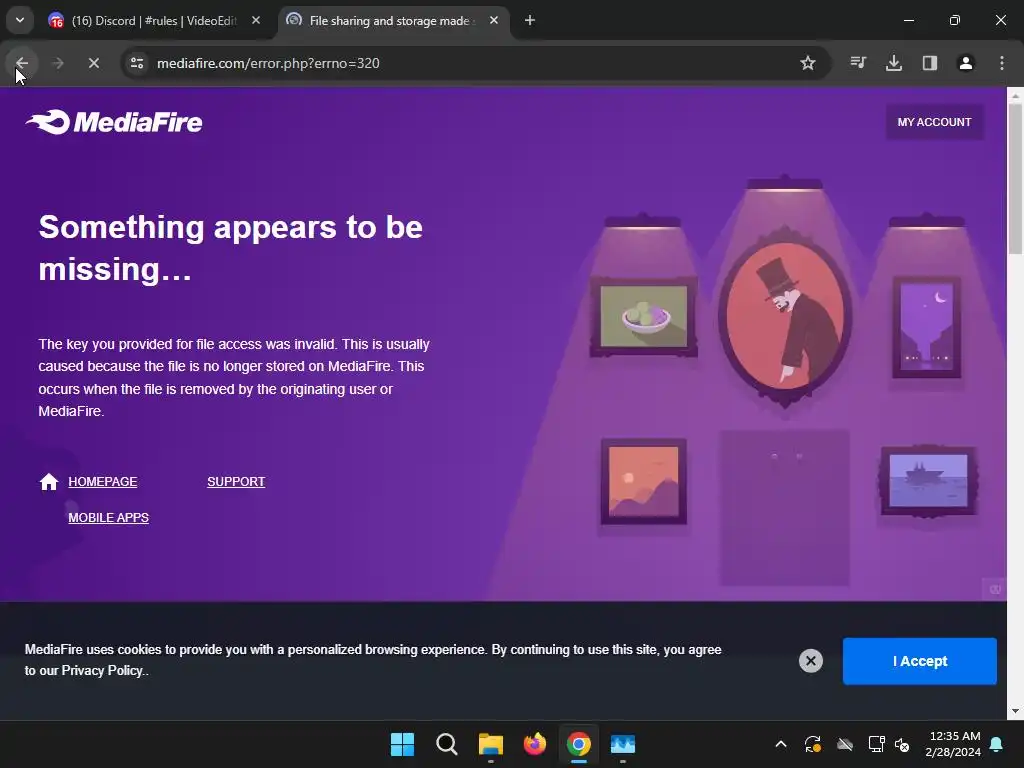Open notifications bell in taskbar
Viewport: 1024px width, 768px height.
coord(996,744)
